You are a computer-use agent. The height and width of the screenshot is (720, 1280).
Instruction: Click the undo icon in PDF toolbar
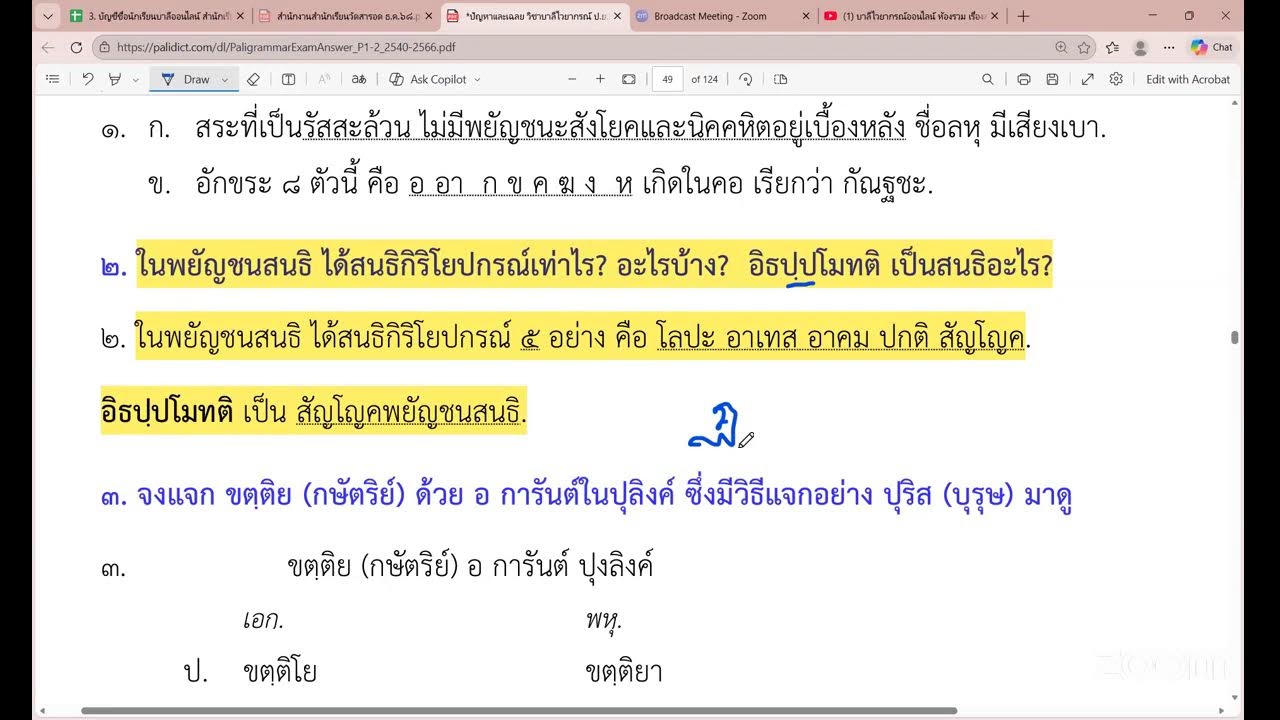point(88,79)
